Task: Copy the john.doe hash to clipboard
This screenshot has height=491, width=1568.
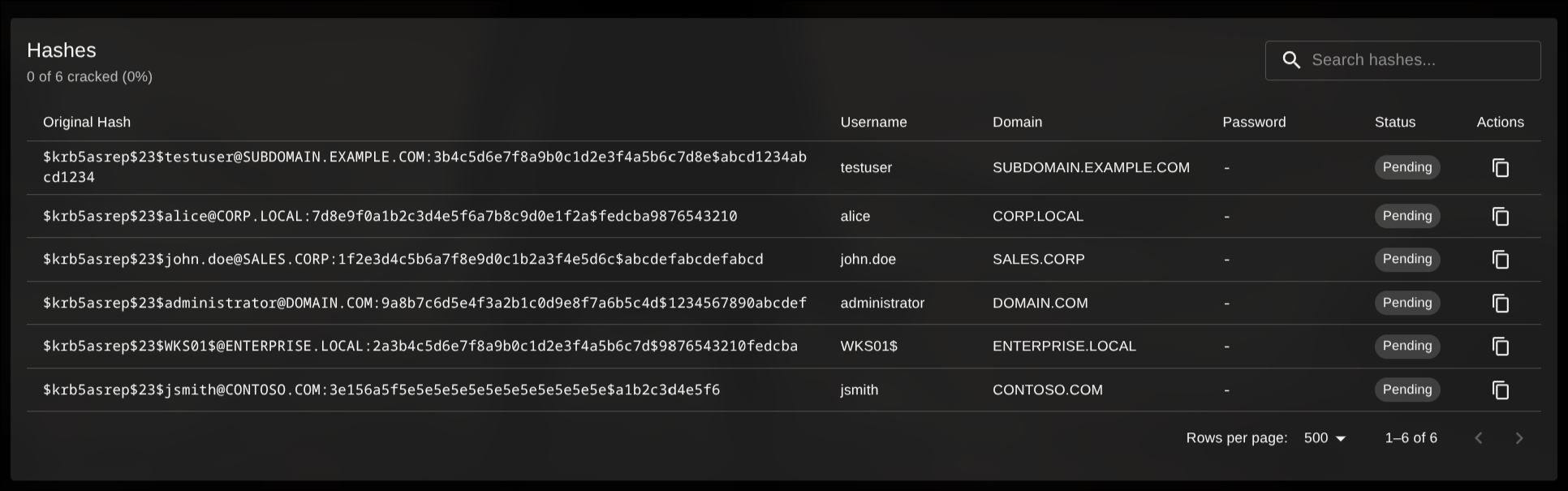Action: click(x=1501, y=259)
